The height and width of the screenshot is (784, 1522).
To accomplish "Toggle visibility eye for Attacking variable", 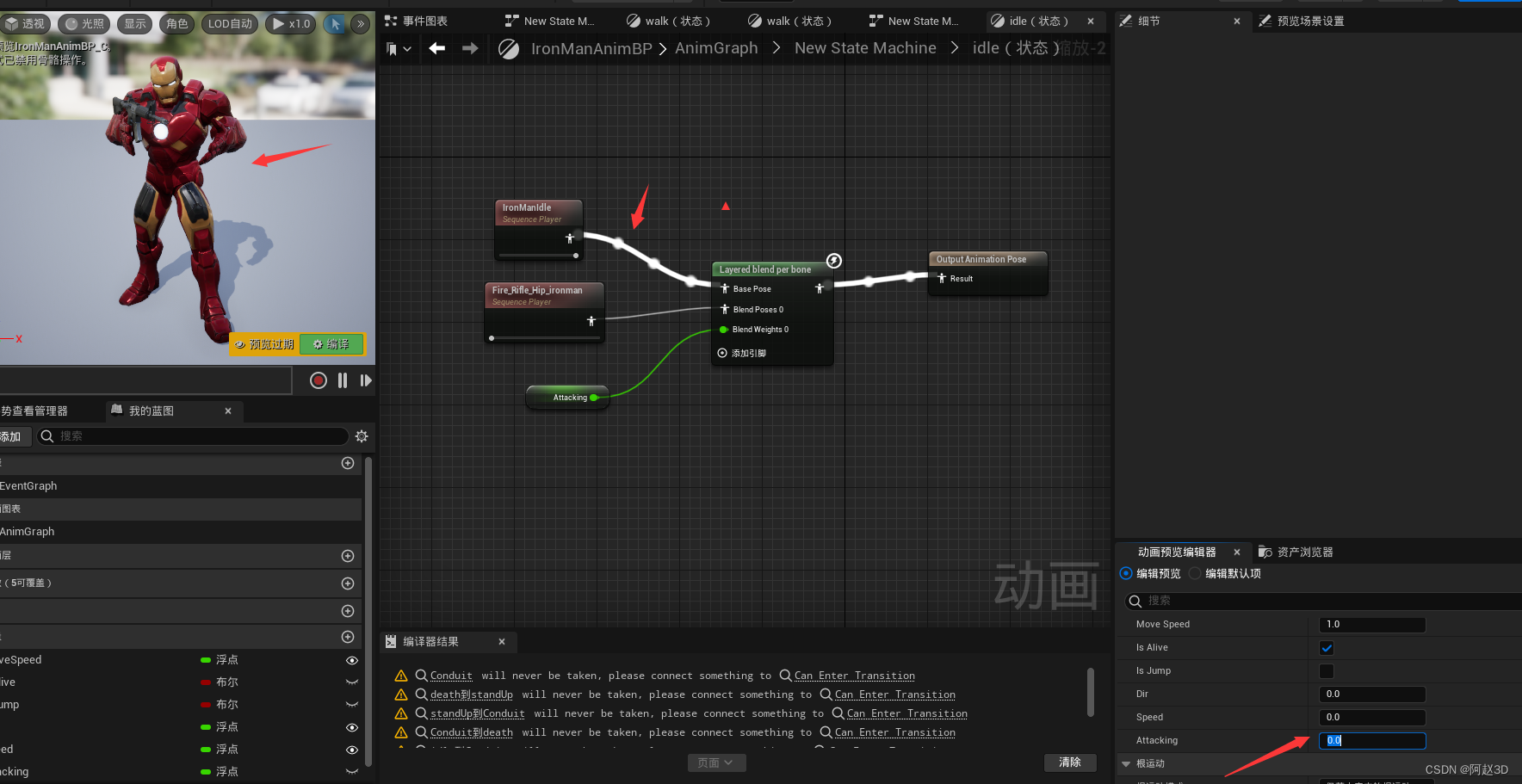I will 352,772.
